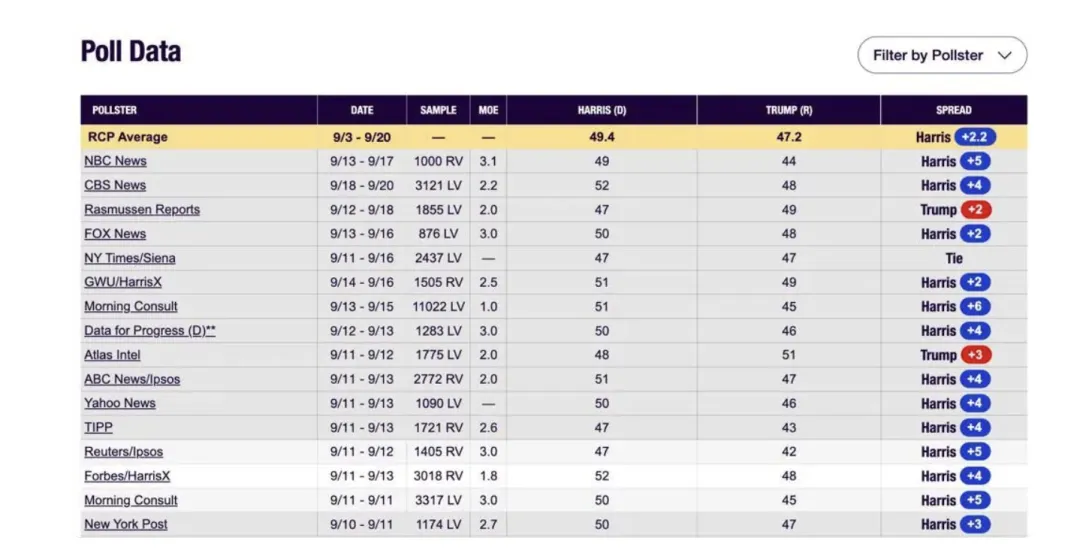Viewport: 1080px width, 553px height.
Task: Open the CBS News poll link
Action: [115, 185]
